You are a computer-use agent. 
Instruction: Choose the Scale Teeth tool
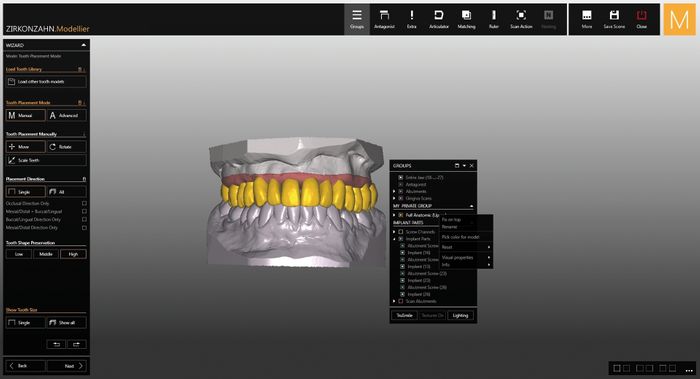(46, 160)
